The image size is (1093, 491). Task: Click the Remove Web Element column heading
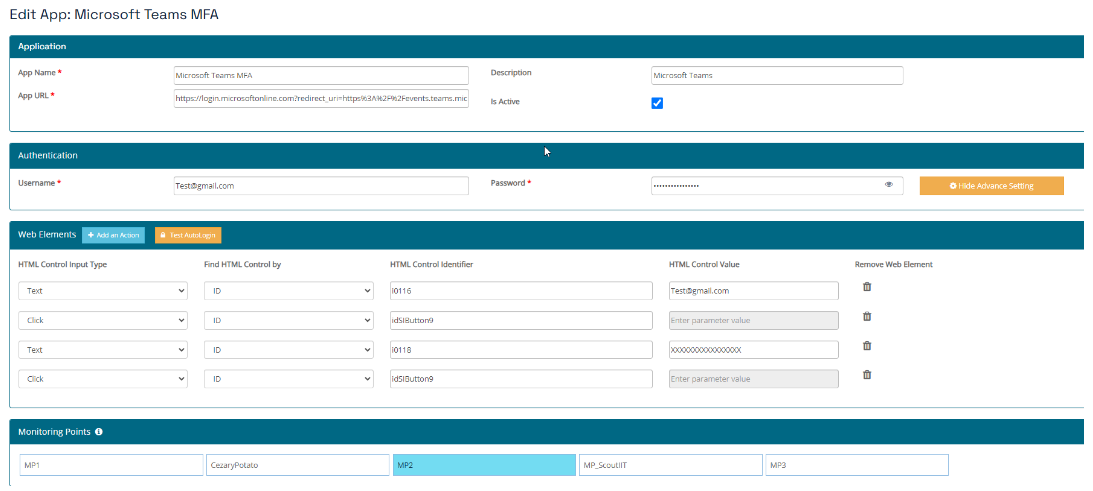point(894,265)
